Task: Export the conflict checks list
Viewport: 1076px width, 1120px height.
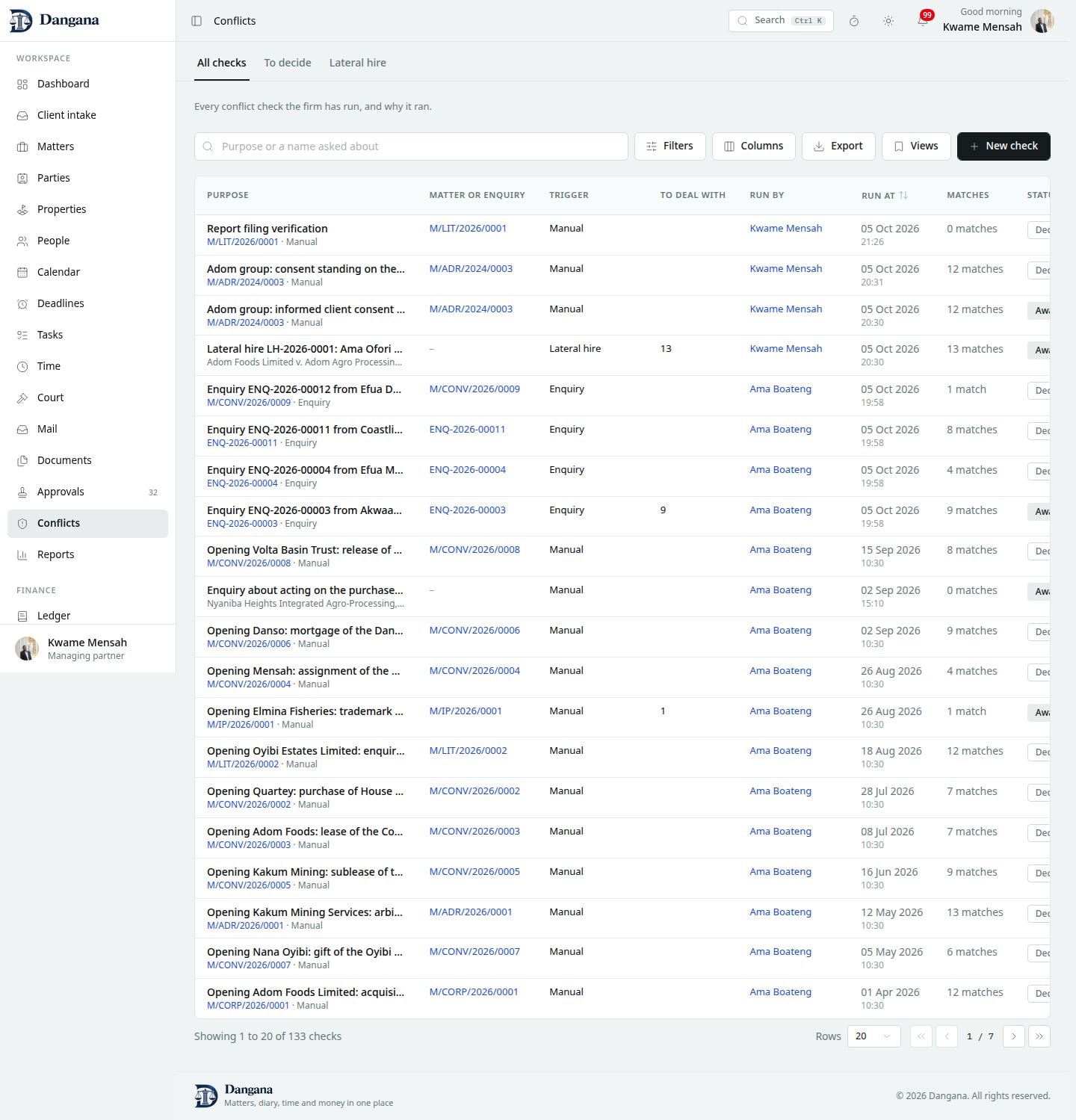Action: (x=838, y=146)
